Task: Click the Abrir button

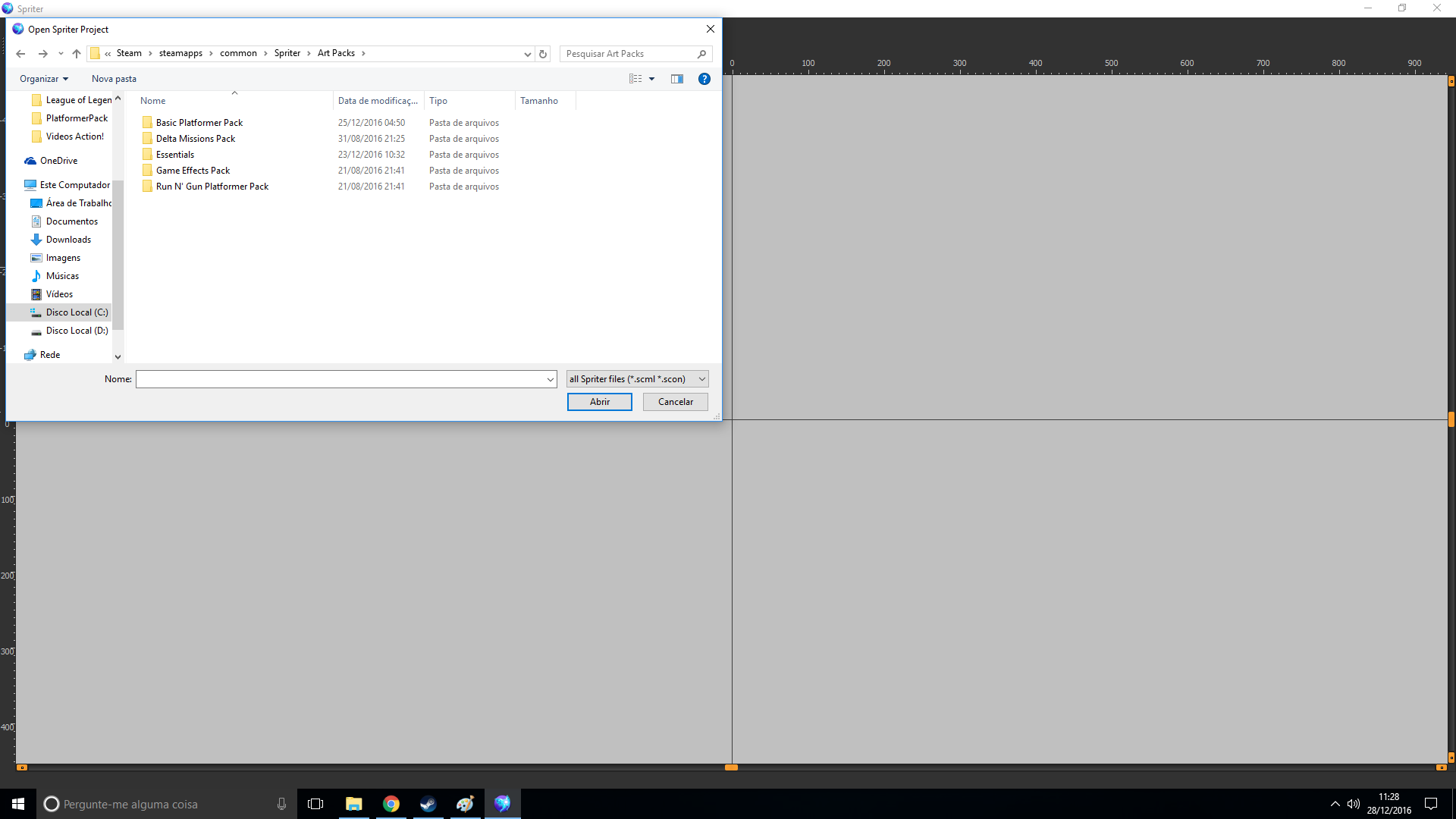Action: 600,402
